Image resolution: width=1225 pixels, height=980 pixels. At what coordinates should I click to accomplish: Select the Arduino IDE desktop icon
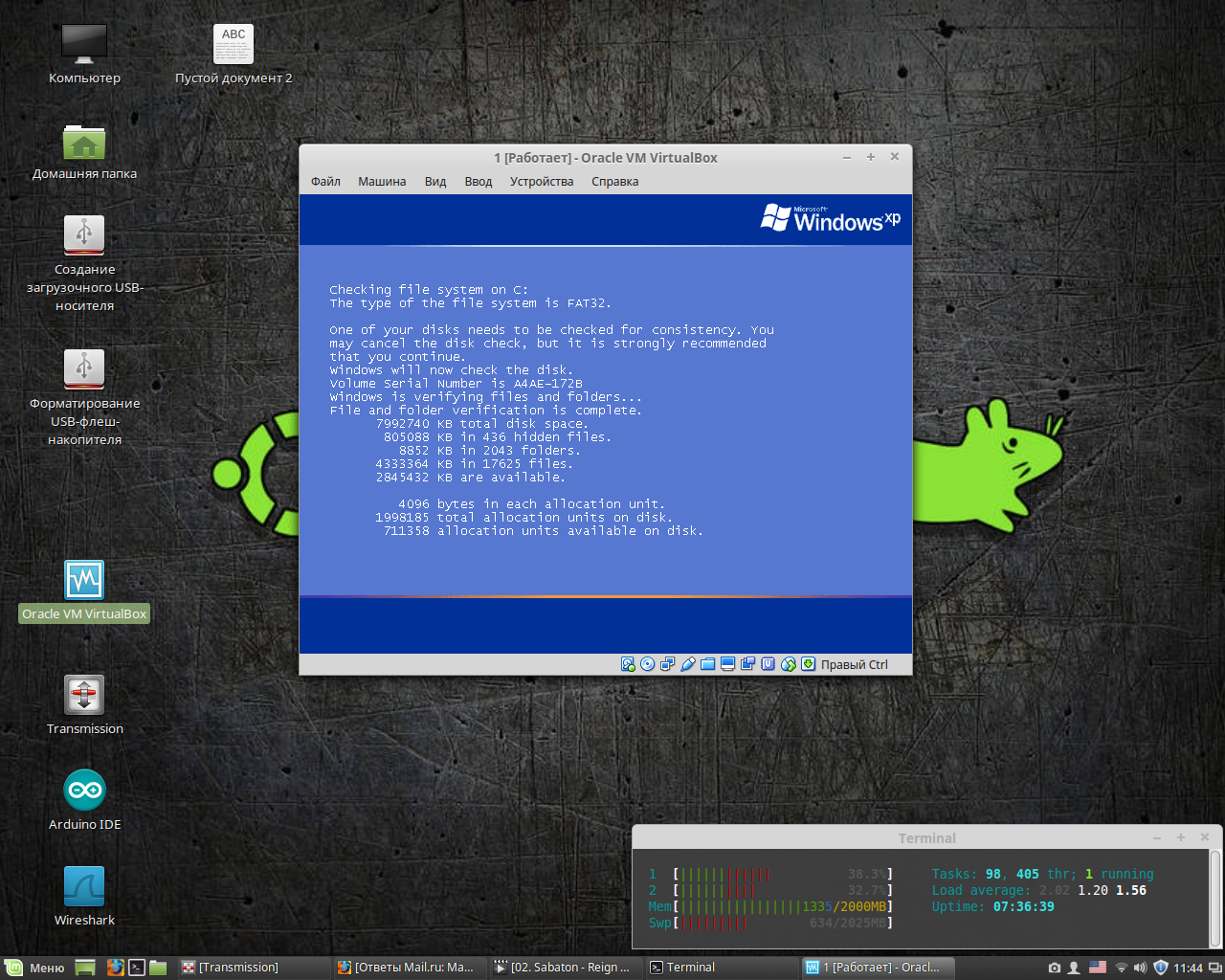click(x=84, y=802)
